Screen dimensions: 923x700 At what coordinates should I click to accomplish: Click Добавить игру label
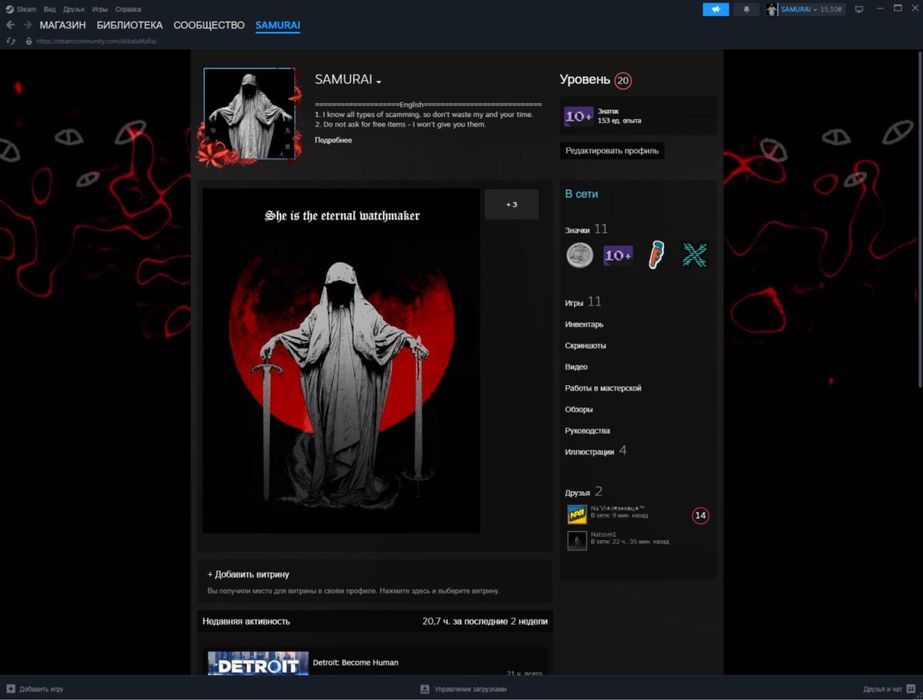point(41,689)
